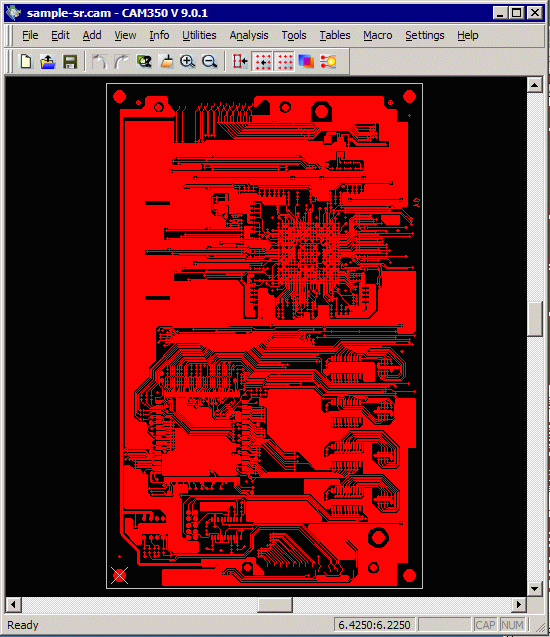Open the File menu
Viewport: 550px width, 637px height.
tap(30, 35)
